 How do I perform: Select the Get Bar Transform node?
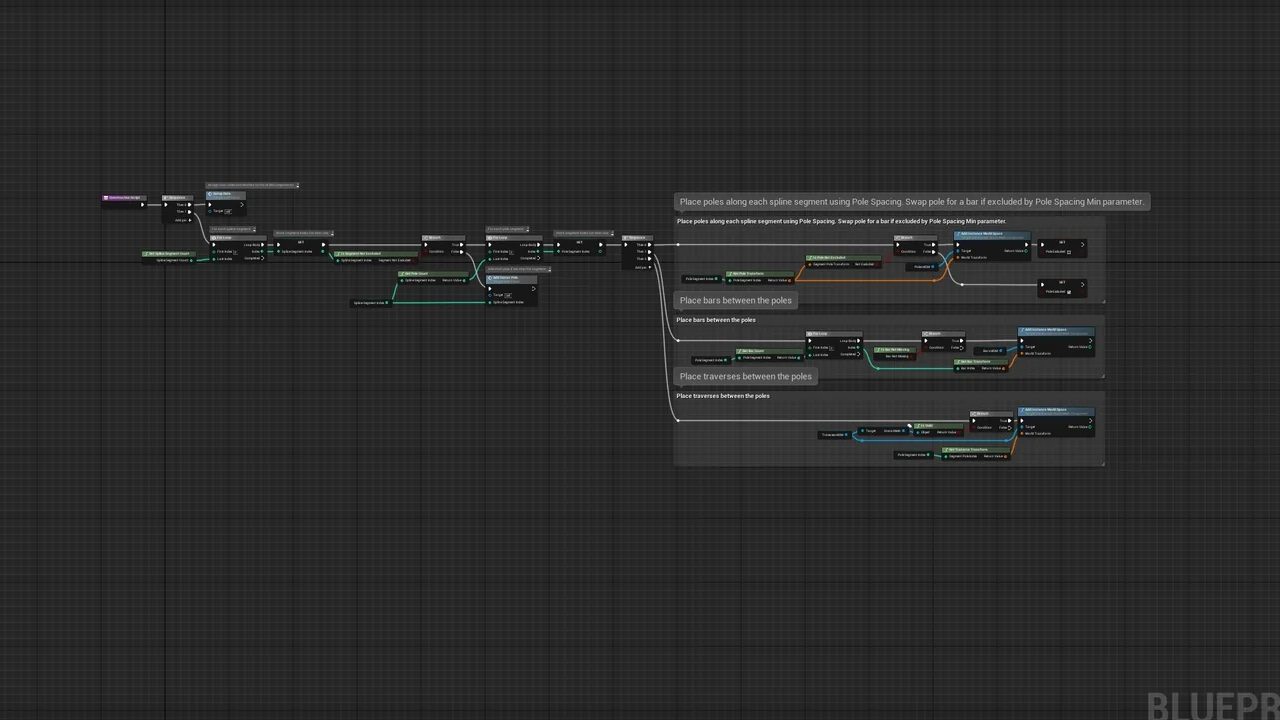point(982,362)
